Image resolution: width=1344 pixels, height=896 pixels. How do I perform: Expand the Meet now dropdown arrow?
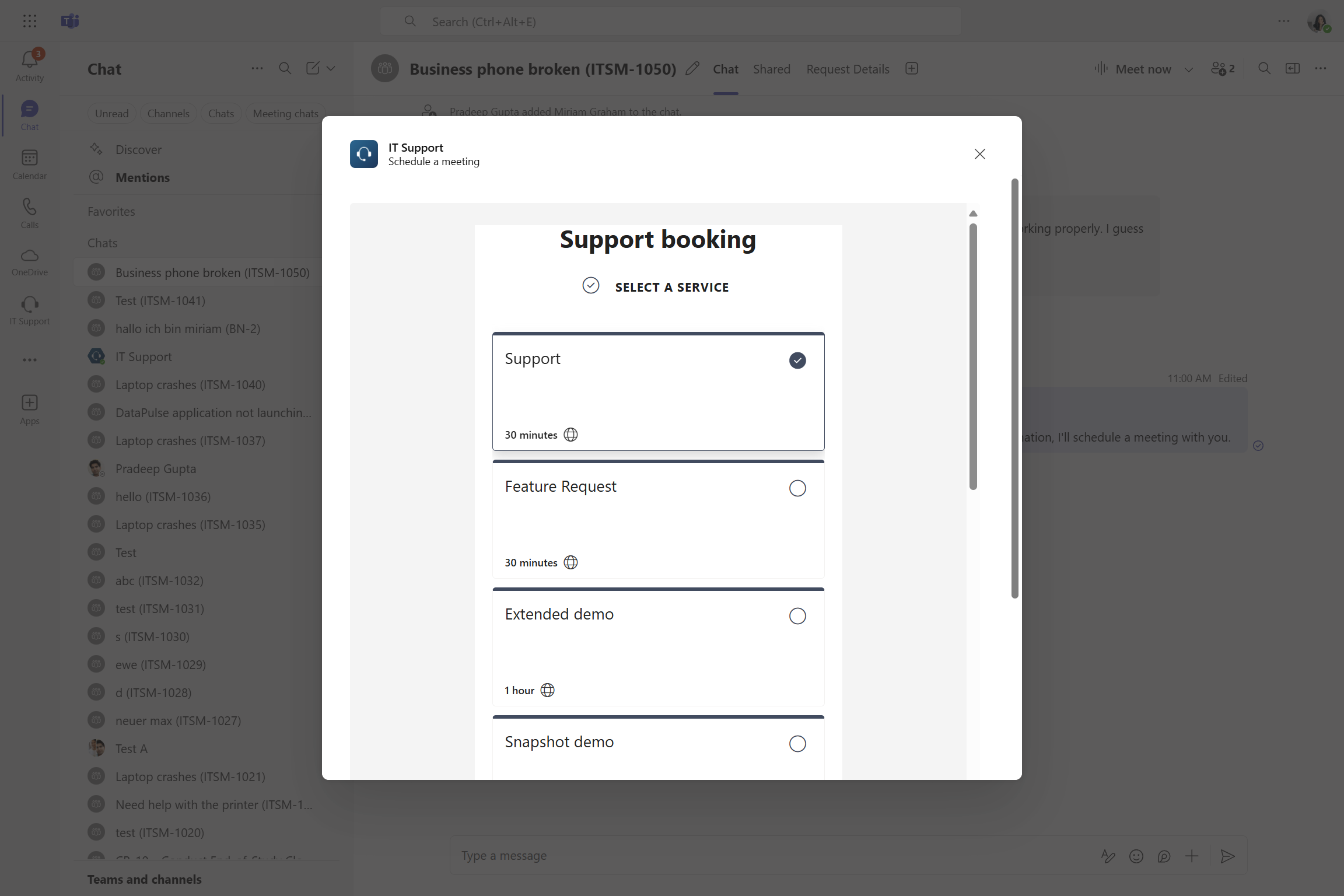pos(1189,69)
